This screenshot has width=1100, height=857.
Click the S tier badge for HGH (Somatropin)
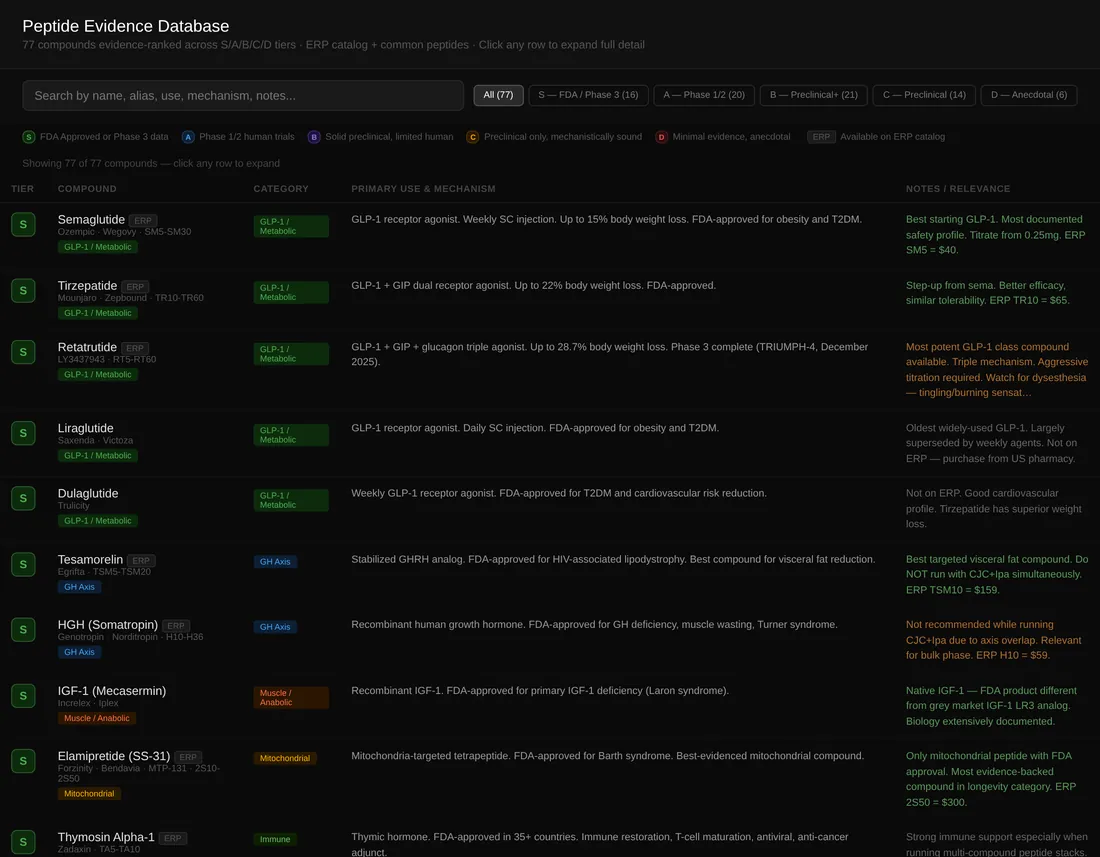(x=23, y=630)
